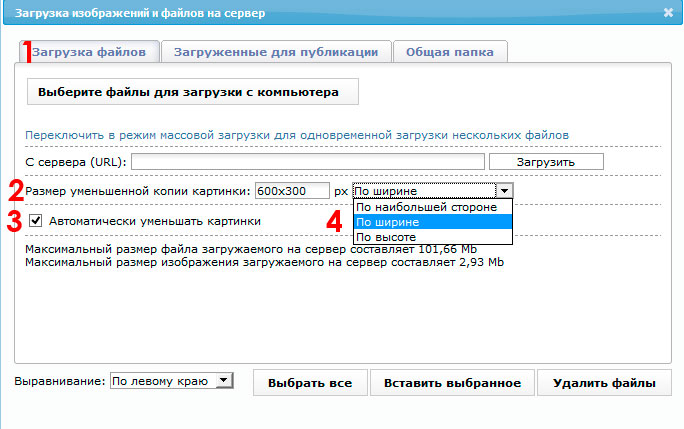Uncheck the auto-reduce images checkbox

click(x=36, y=221)
